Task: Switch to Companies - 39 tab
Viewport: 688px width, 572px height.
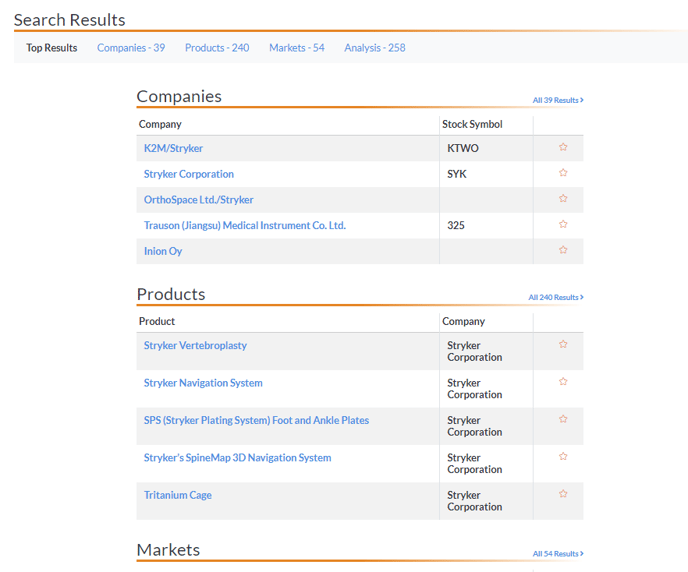Action: 131,48
